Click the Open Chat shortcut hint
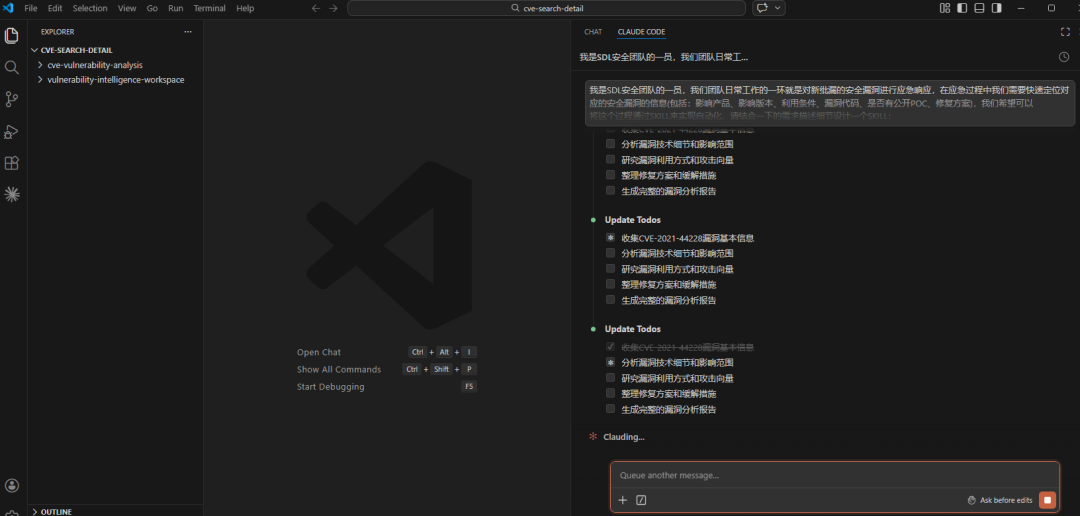The width and height of the screenshot is (1080, 516). 319,352
